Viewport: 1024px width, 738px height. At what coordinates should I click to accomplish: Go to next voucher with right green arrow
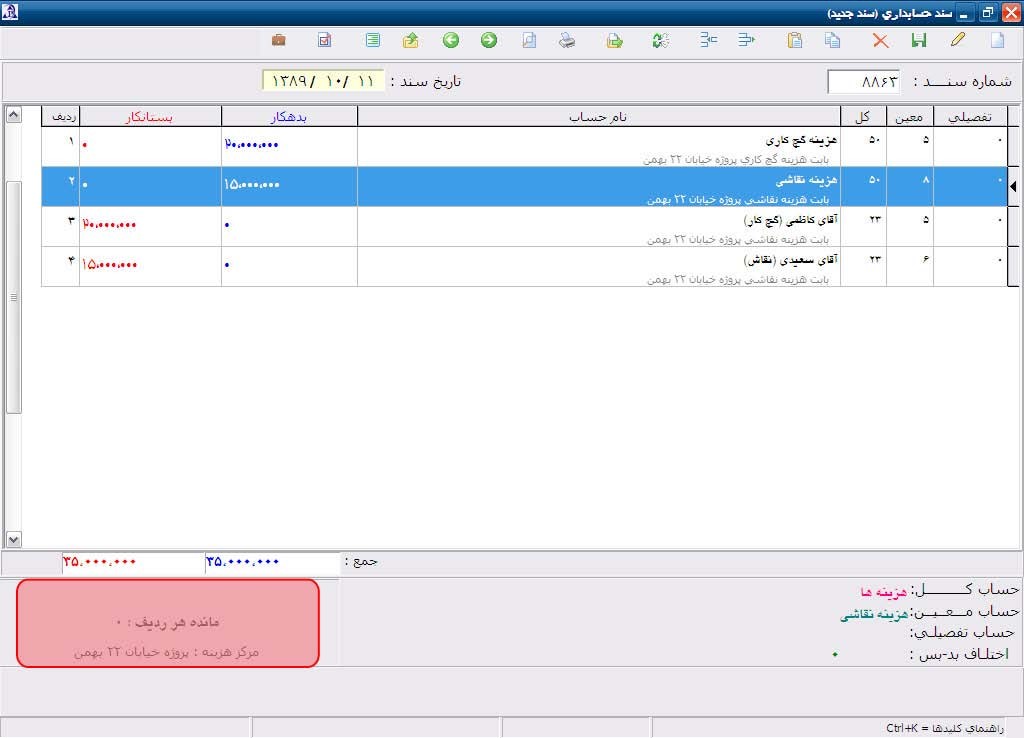click(488, 41)
